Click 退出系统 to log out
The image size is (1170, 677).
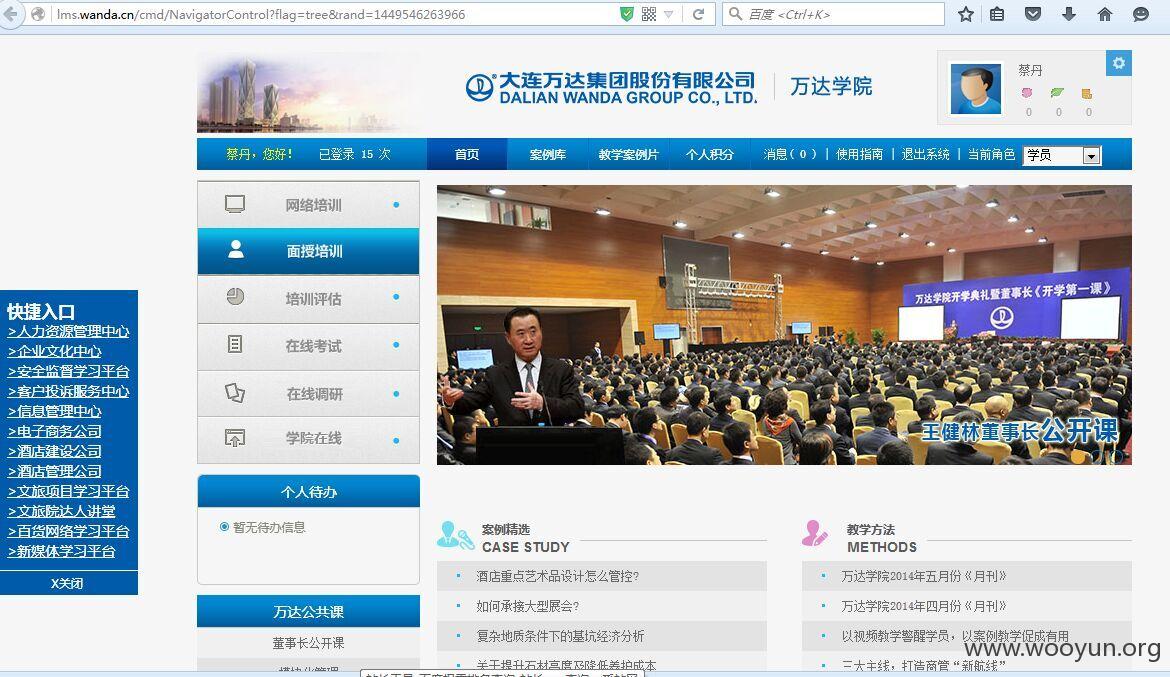point(925,155)
